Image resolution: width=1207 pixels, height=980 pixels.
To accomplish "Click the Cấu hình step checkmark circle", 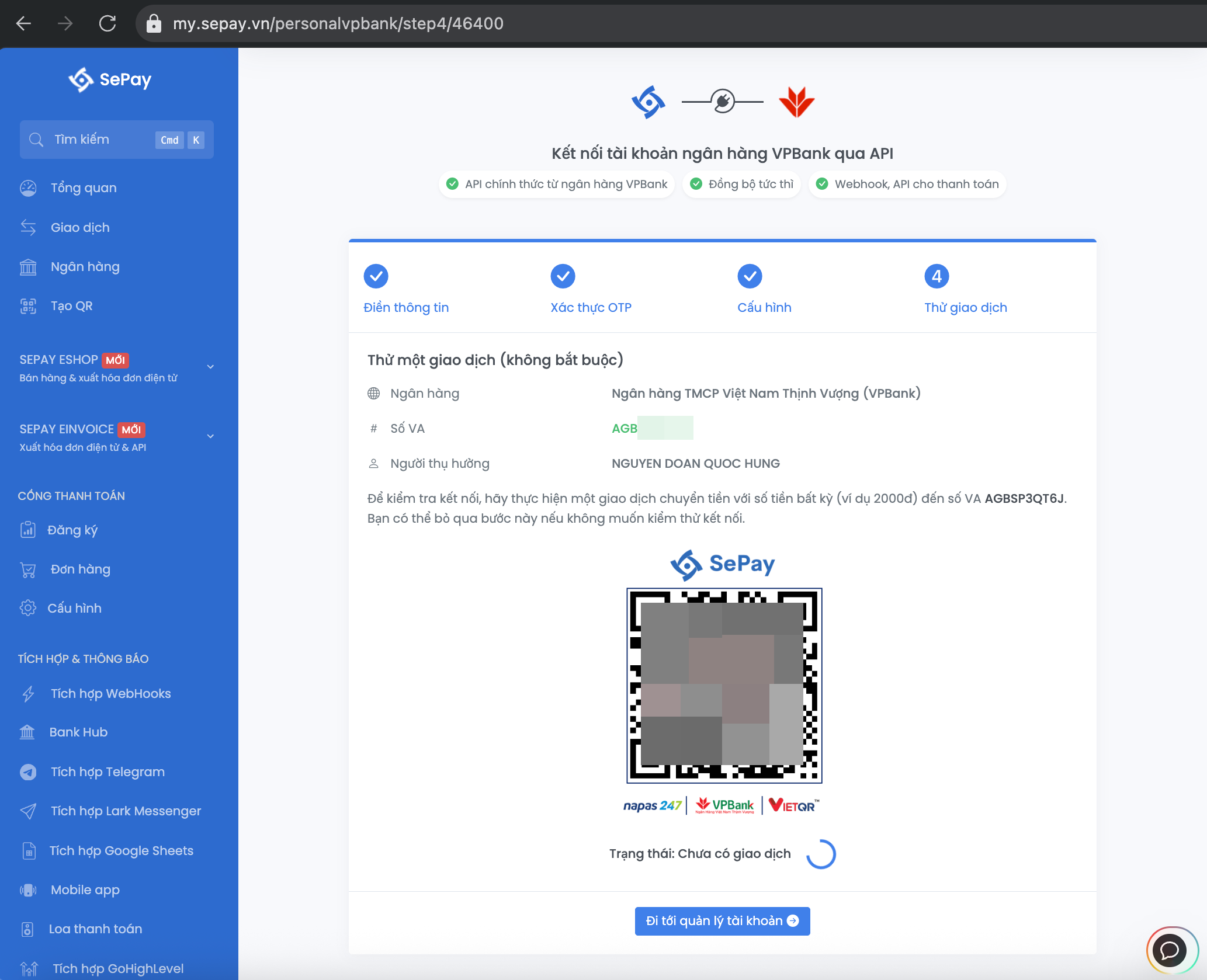I will (x=750, y=276).
